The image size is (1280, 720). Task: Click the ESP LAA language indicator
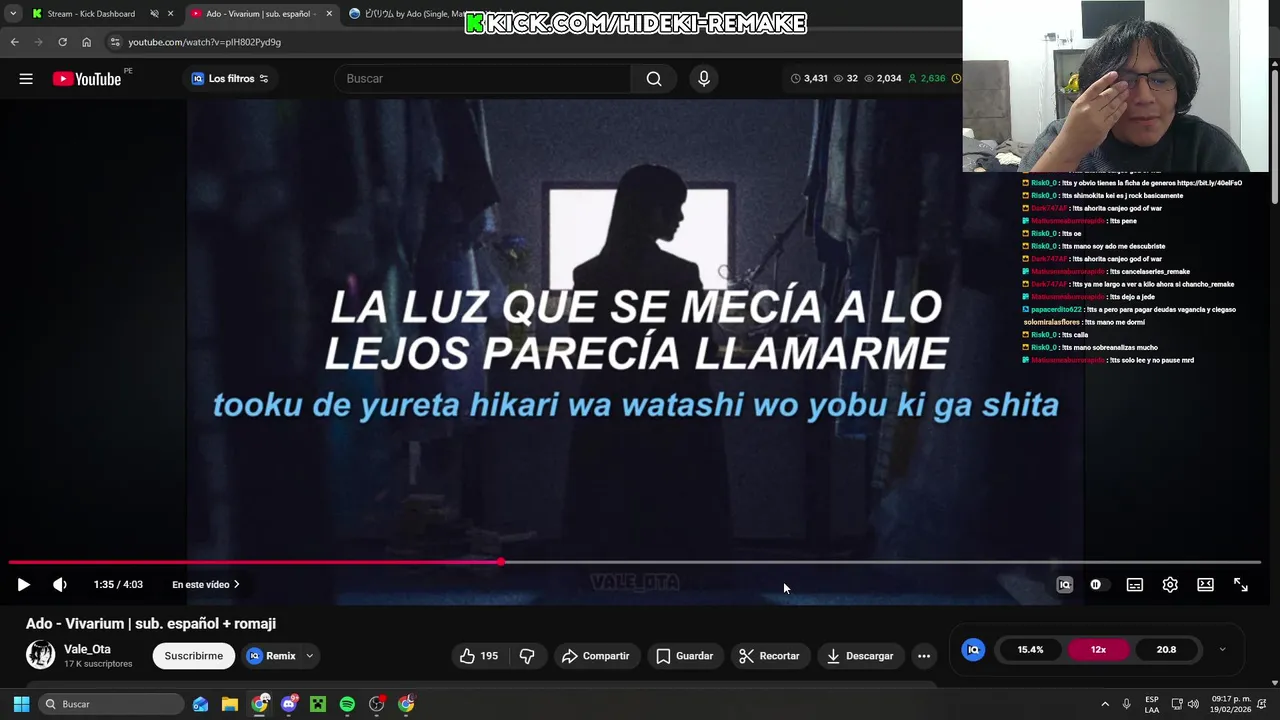(x=1152, y=704)
